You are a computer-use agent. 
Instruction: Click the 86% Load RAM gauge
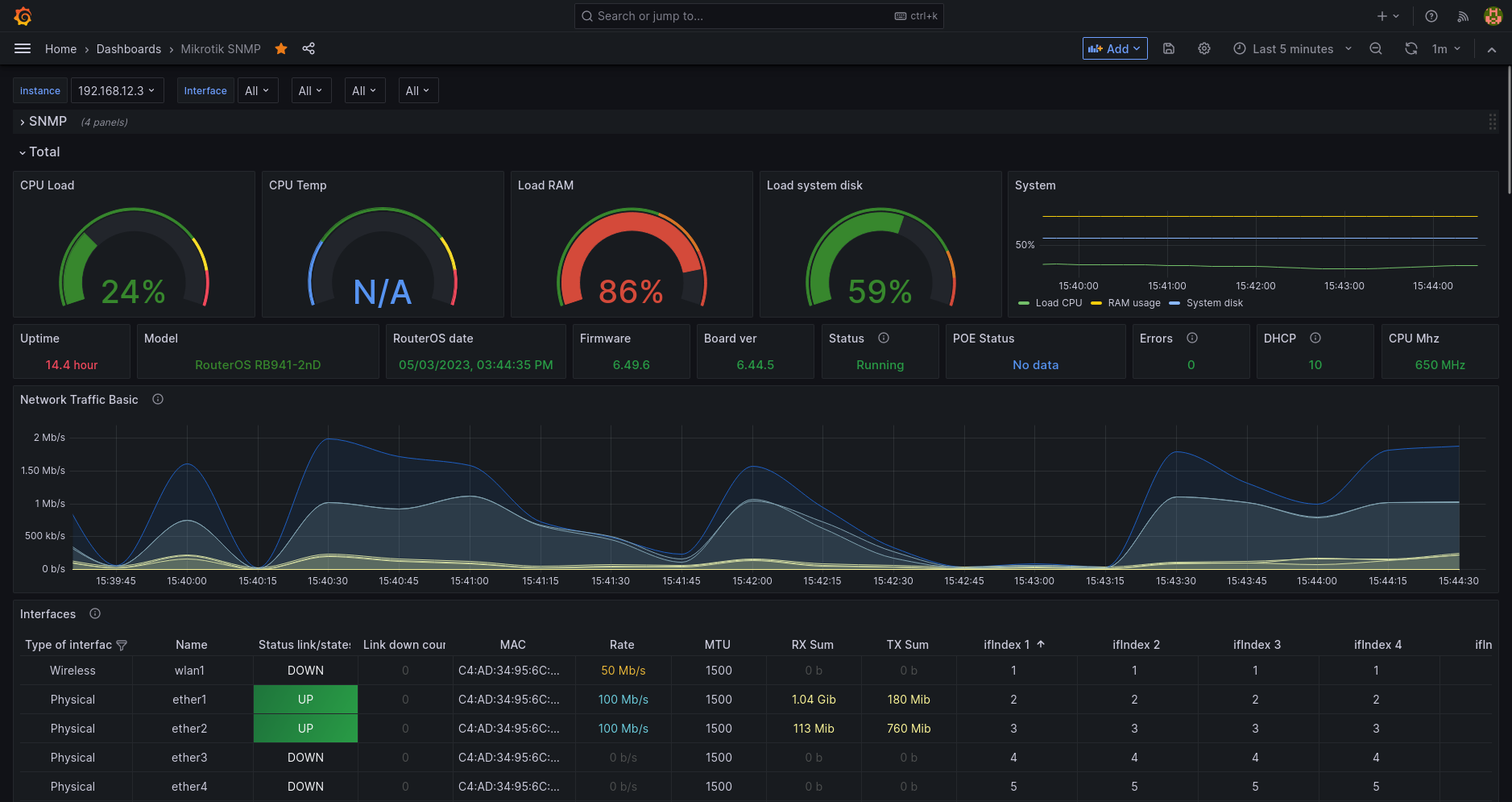point(632,258)
